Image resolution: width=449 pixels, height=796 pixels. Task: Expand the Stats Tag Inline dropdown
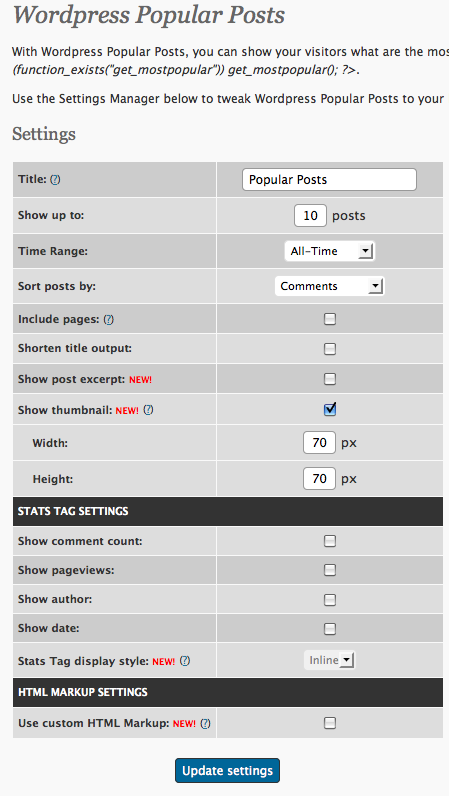329,660
